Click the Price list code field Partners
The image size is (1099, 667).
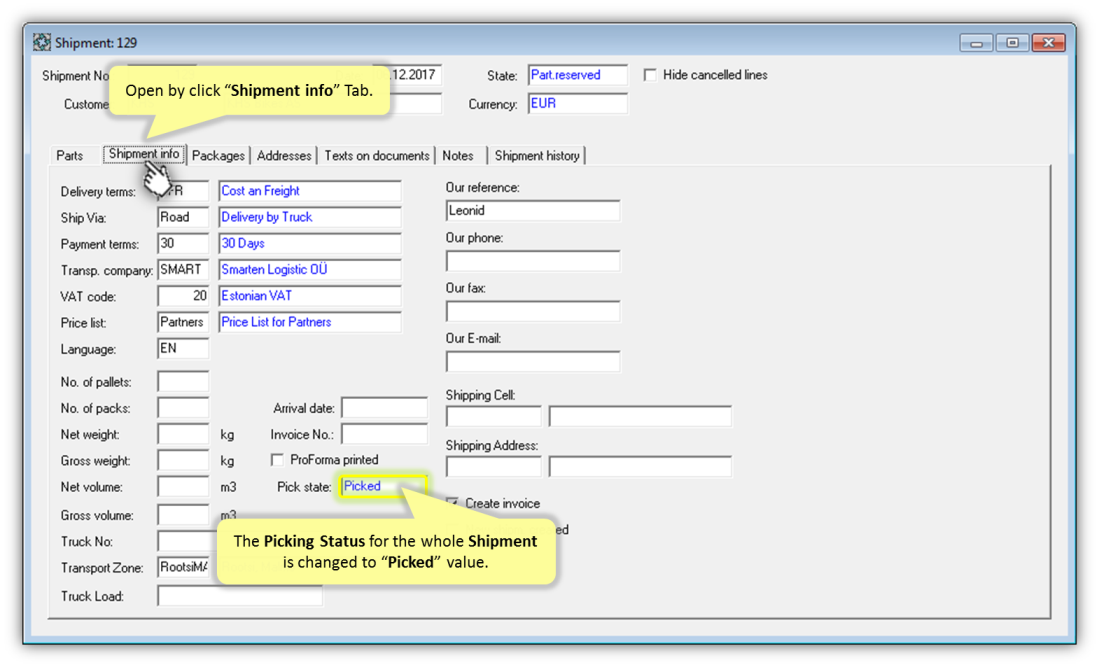click(x=183, y=322)
